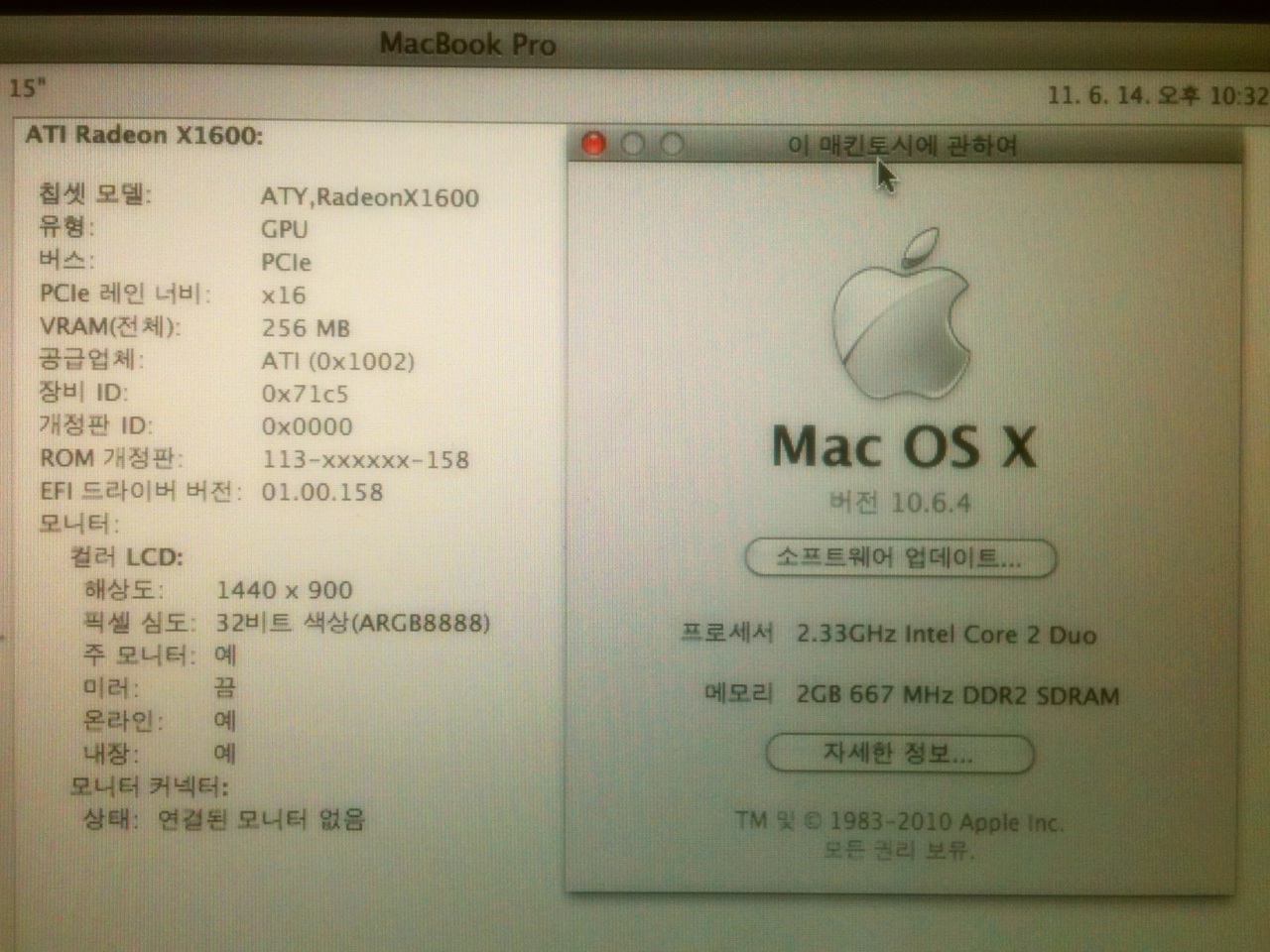
Task: Click the EFI driver version 01.00.158
Action: click(321, 492)
